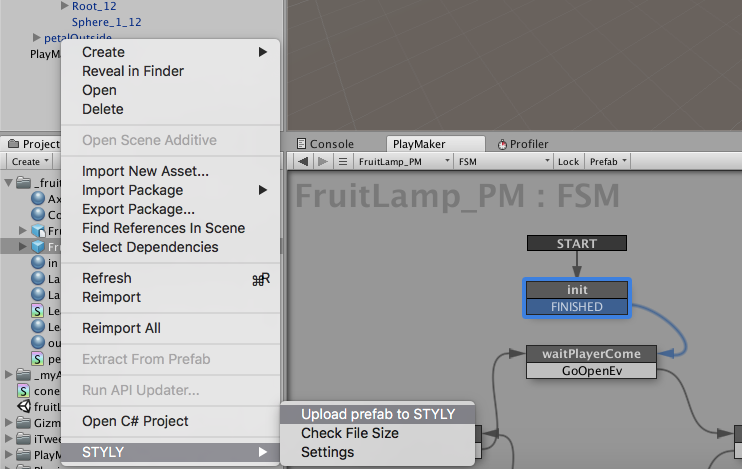742x469 pixels.
Task: Open the Prefab dropdown in PlayMaker toolbar
Action: (x=608, y=161)
